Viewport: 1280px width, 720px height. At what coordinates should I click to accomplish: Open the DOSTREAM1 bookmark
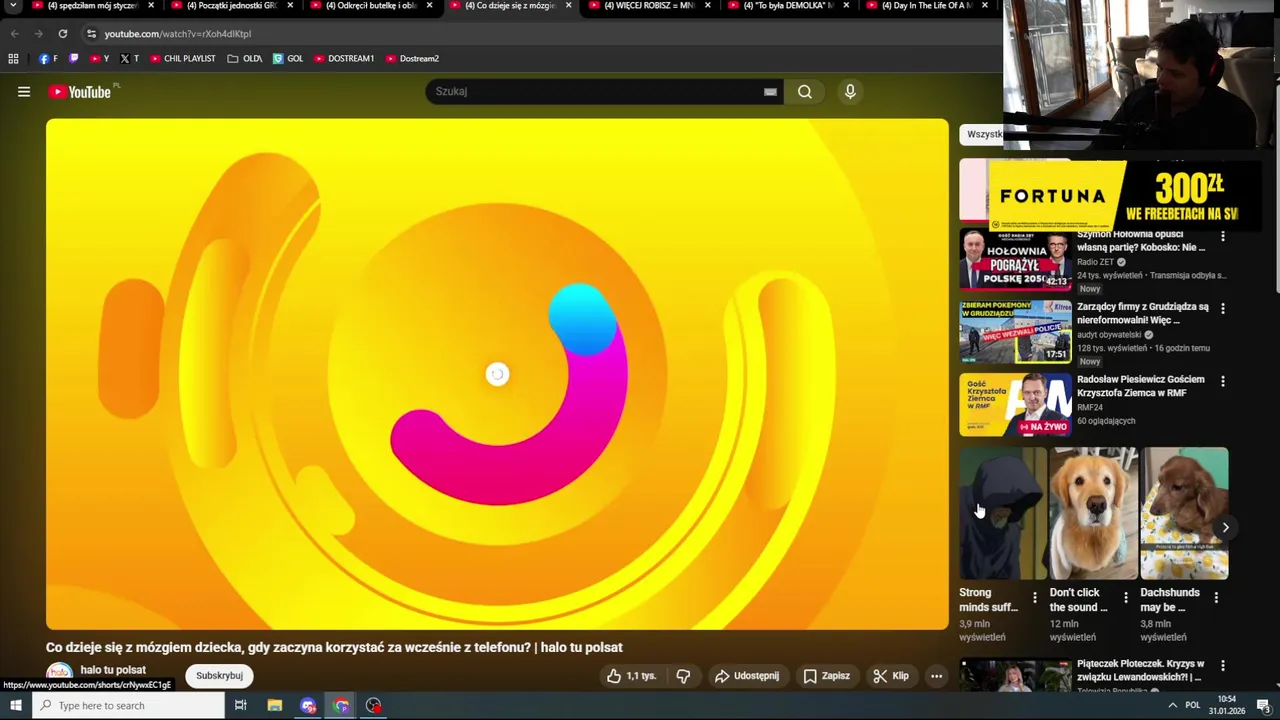(x=344, y=59)
